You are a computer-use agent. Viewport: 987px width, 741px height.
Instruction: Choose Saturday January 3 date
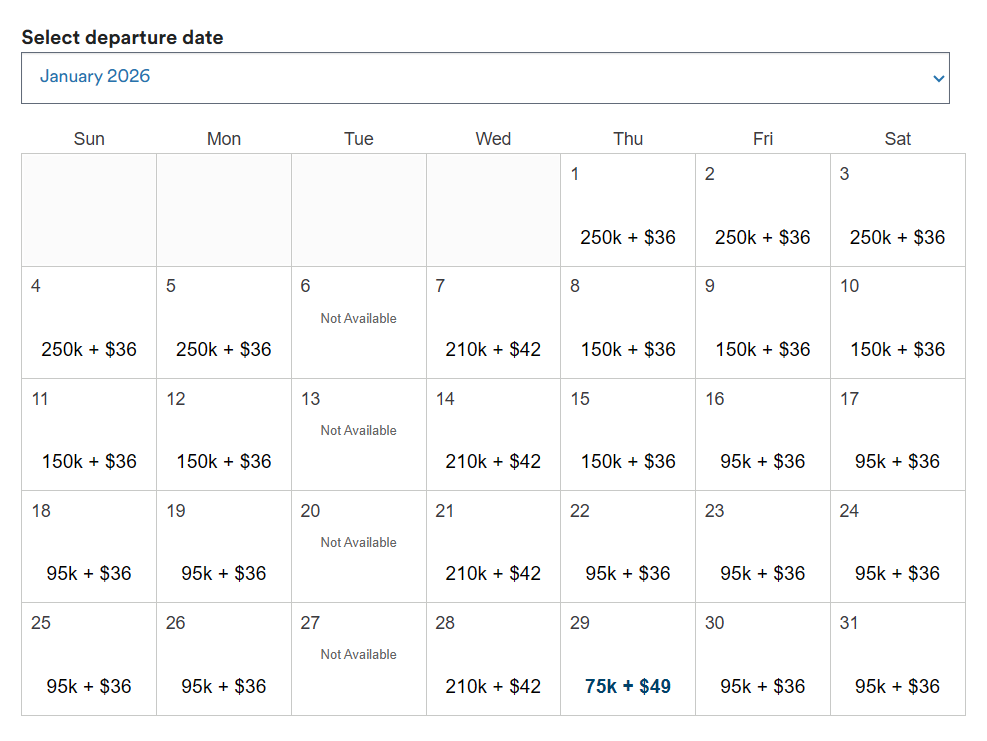click(897, 211)
